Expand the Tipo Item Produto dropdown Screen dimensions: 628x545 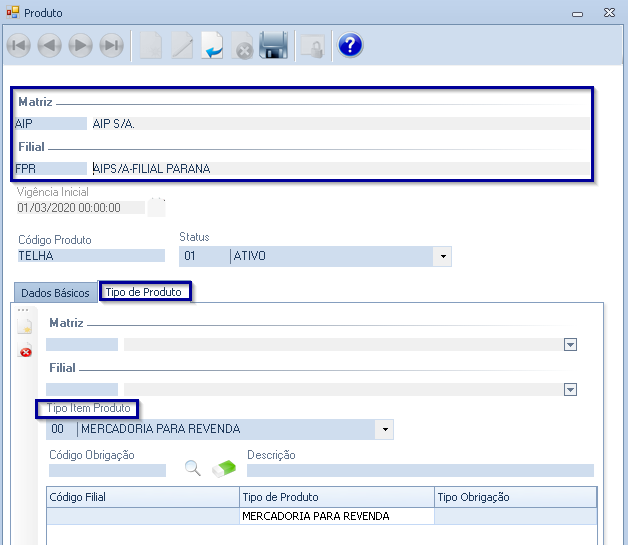[x=384, y=429]
